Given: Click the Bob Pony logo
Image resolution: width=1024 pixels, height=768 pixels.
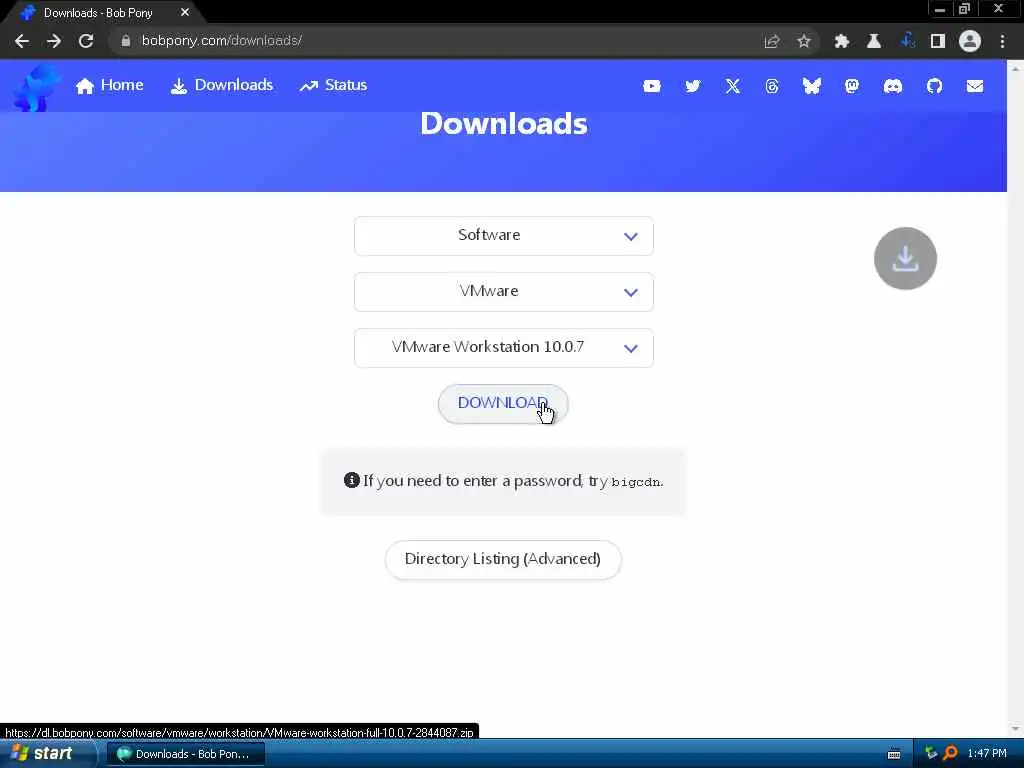Looking at the screenshot, I should [x=36, y=88].
